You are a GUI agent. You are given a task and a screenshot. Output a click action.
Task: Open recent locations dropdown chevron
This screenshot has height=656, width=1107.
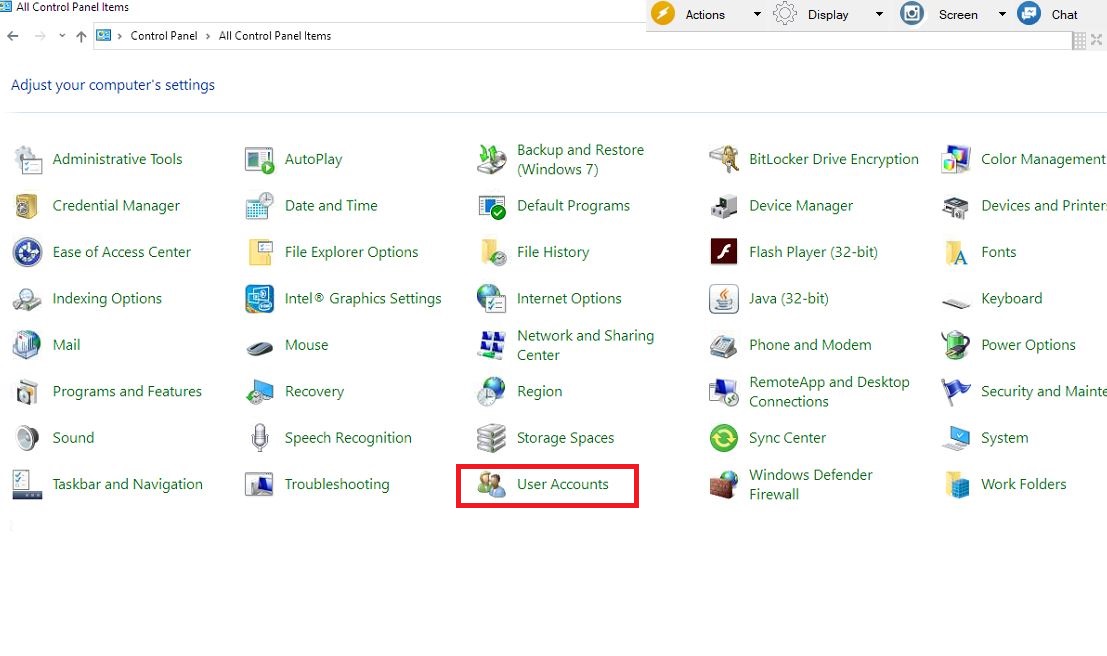click(62, 36)
